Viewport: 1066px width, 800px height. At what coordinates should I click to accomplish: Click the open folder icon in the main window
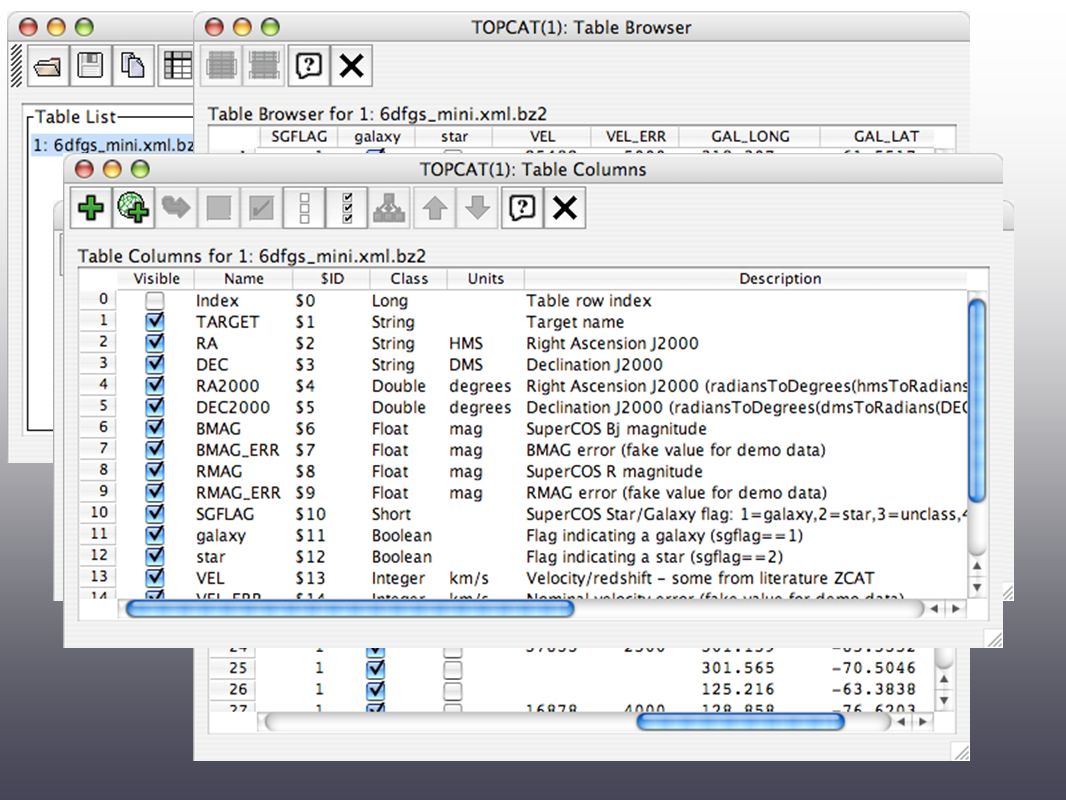(47, 66)
